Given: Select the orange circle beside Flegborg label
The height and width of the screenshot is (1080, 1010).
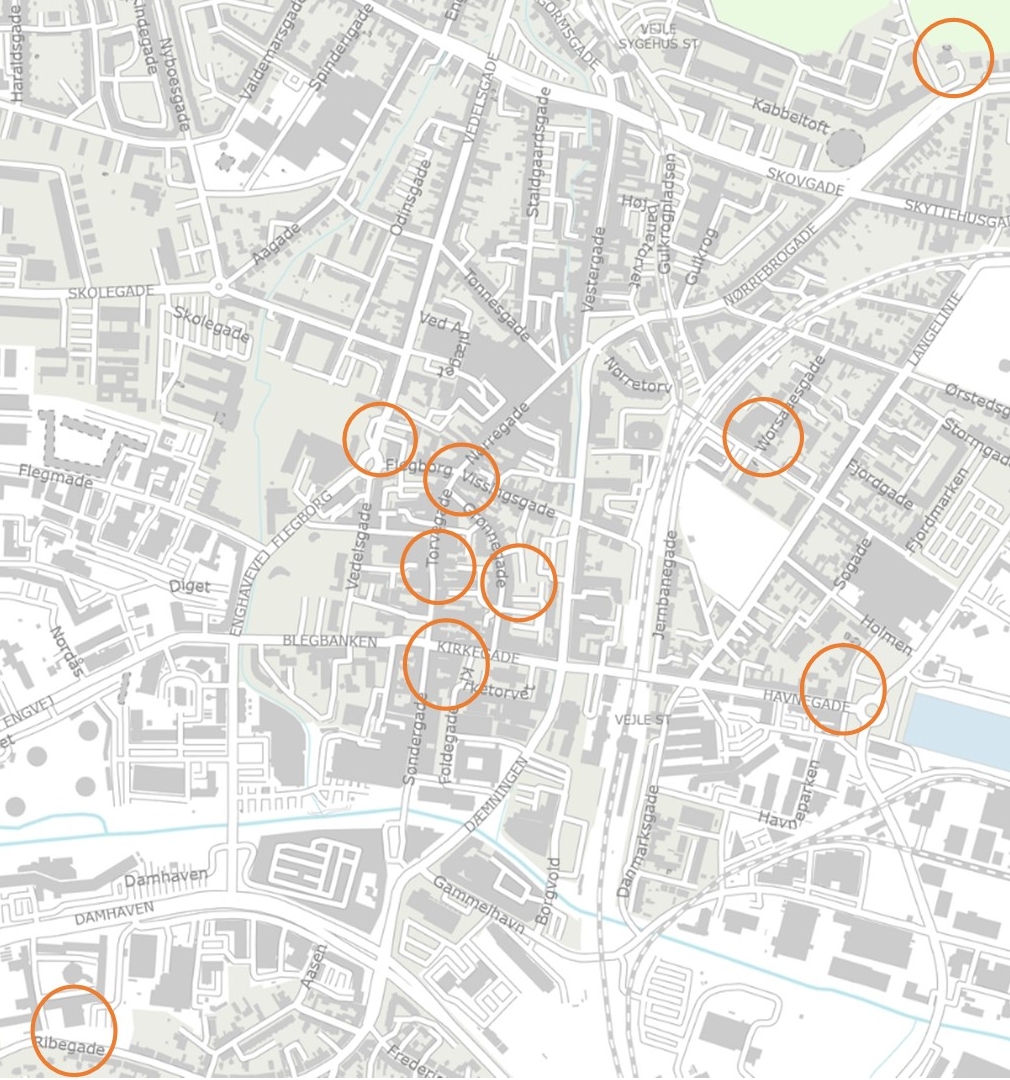Looking at the screenshot, I should click(x=380, y=439).
